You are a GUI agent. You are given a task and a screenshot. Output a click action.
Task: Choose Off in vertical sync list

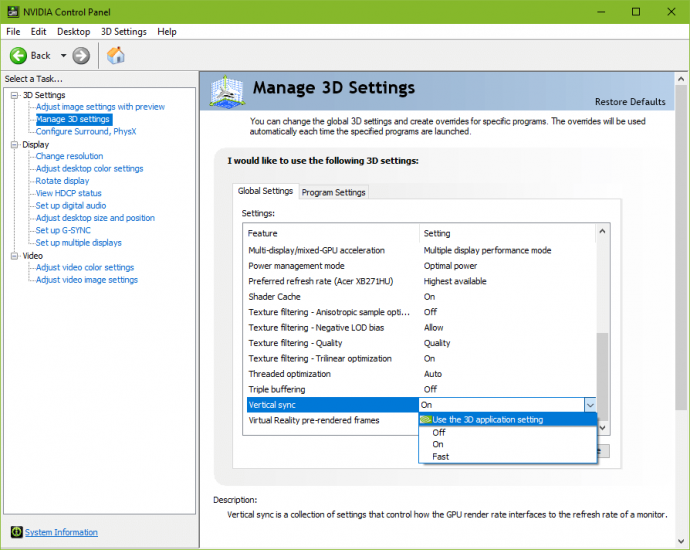click(x=439, y=432)
